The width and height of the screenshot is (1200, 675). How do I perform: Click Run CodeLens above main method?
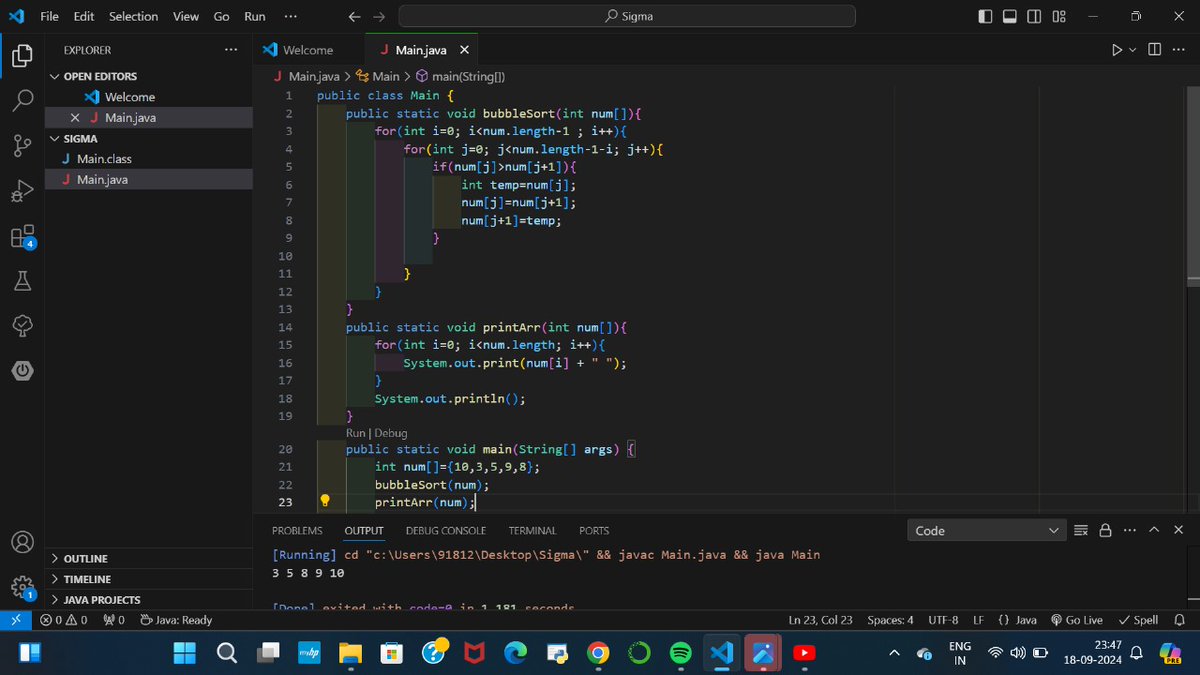(x=356, y=433)
